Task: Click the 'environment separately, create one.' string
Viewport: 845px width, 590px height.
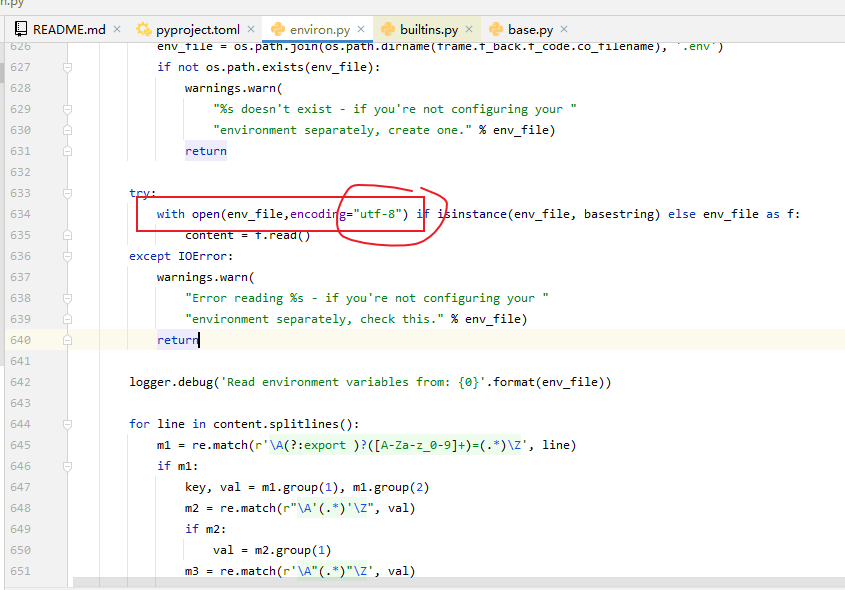Action: tap(343, 130)
